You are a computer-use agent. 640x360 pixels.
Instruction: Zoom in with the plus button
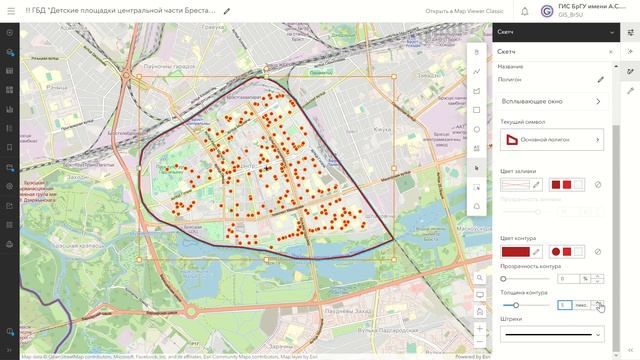pyautogui.click(x=480, y=329)
